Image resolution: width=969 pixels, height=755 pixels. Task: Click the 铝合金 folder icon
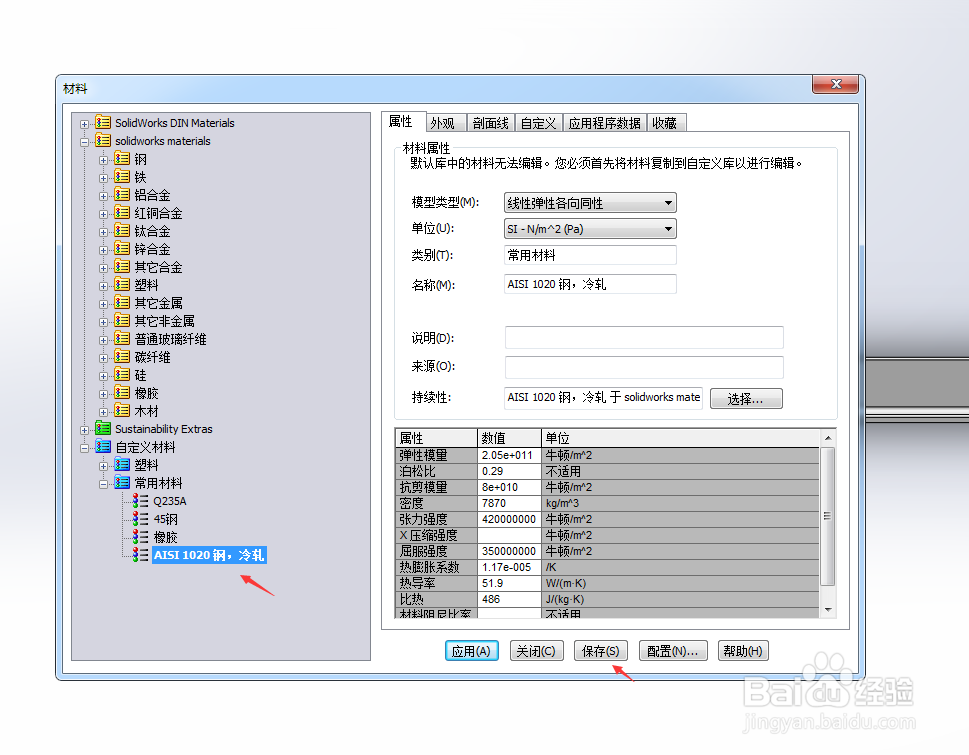pyautogui.click(x=122, y=195)
